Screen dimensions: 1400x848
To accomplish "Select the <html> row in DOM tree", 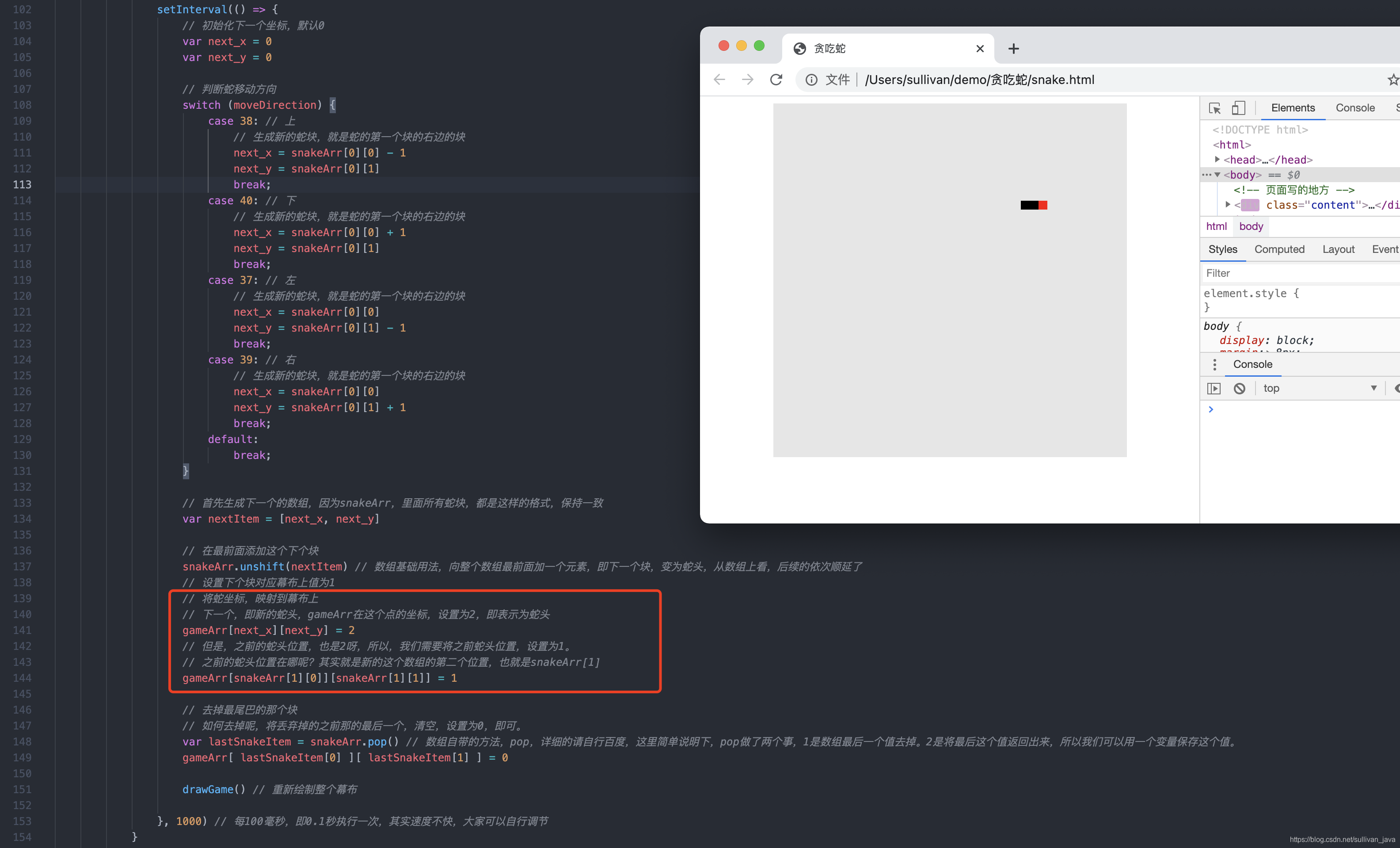I will [x=1232, y=145].
